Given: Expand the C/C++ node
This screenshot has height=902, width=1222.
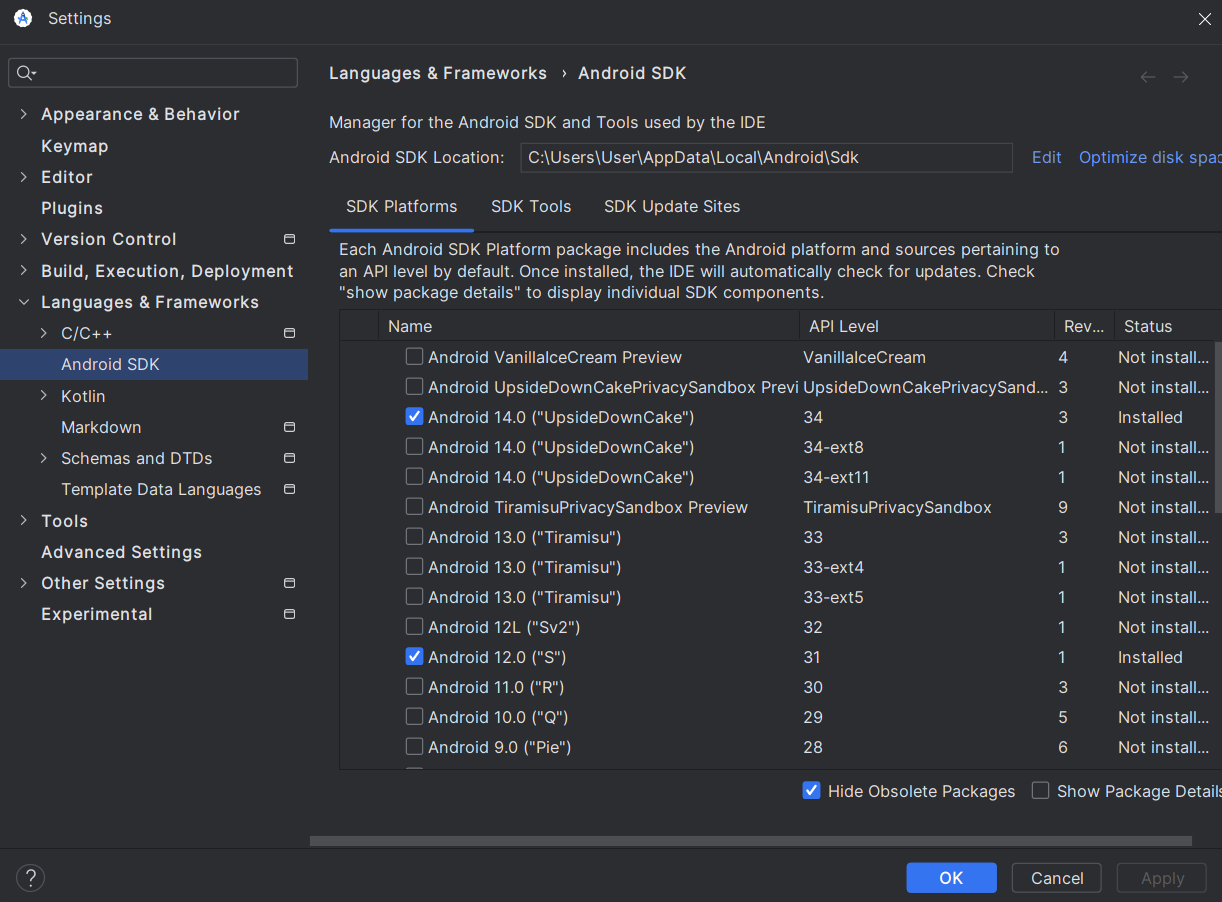Looking at the screenshot, I should click(x=44, y=333).
